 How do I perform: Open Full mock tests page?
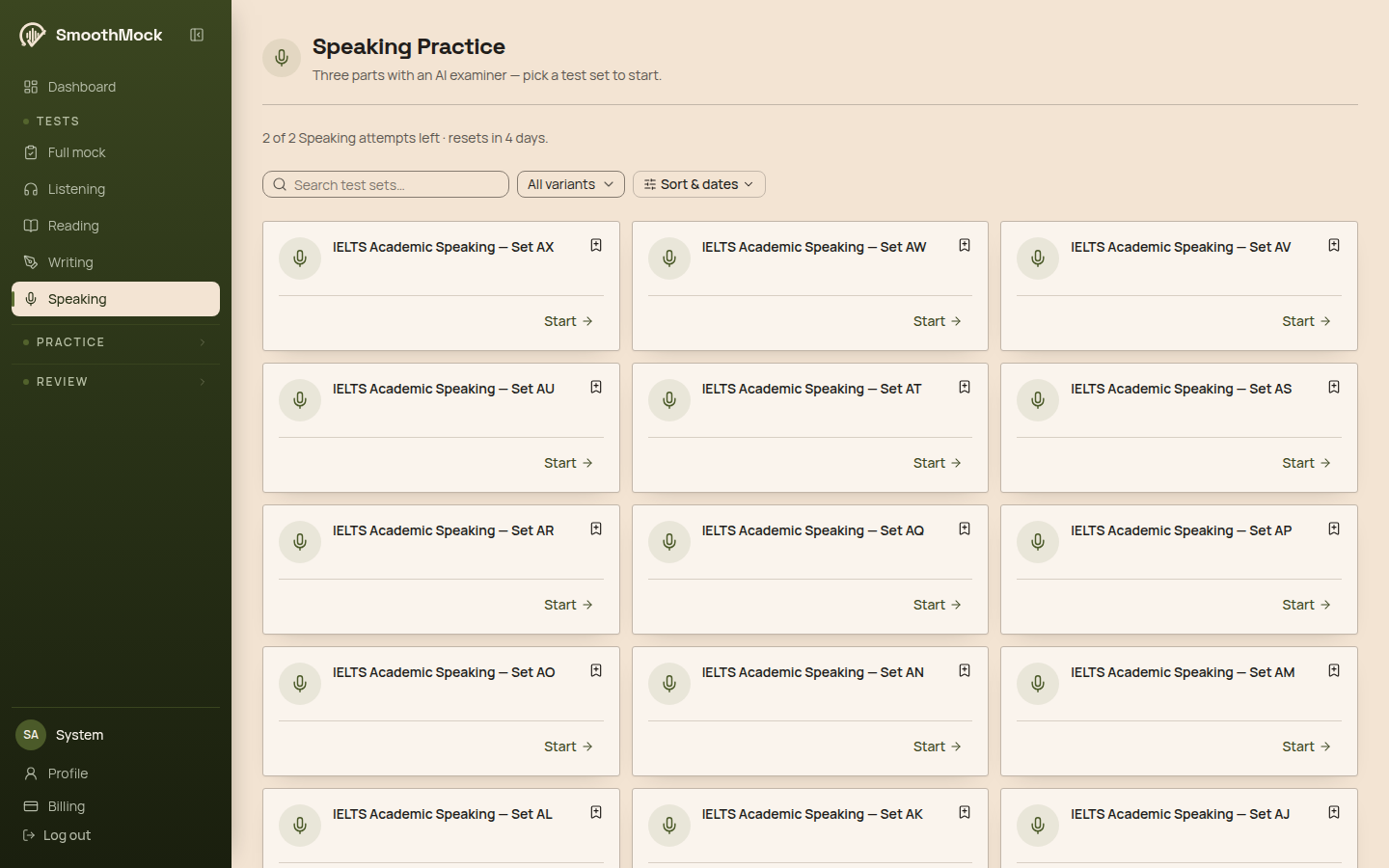pos(116,152)
